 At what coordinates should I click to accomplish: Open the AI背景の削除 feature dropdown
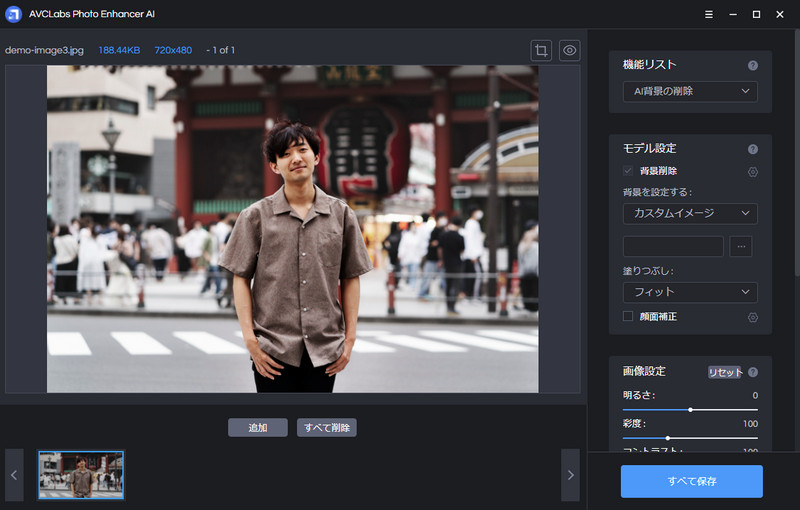(x=690, y=91)
